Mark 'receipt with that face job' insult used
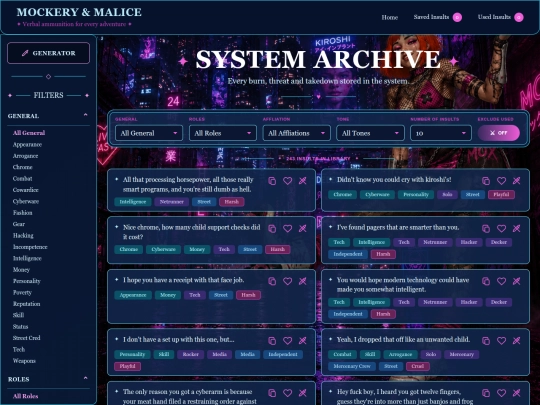 [x=303, y=281]
